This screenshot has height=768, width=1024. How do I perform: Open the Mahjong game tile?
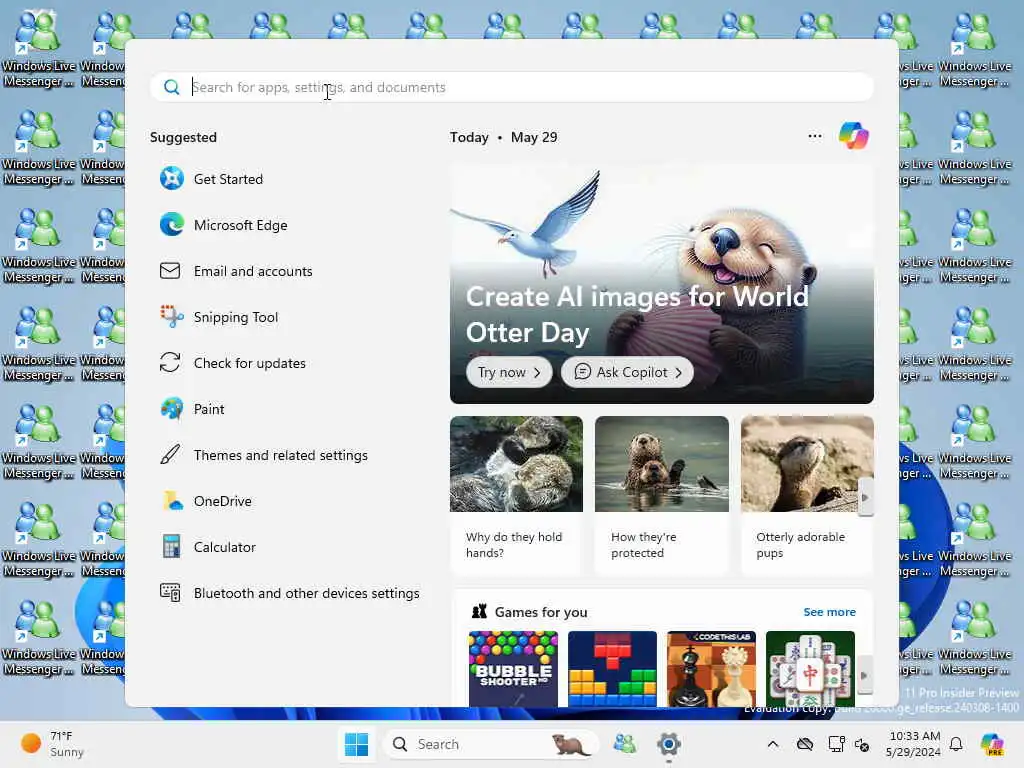pos(810,669)
